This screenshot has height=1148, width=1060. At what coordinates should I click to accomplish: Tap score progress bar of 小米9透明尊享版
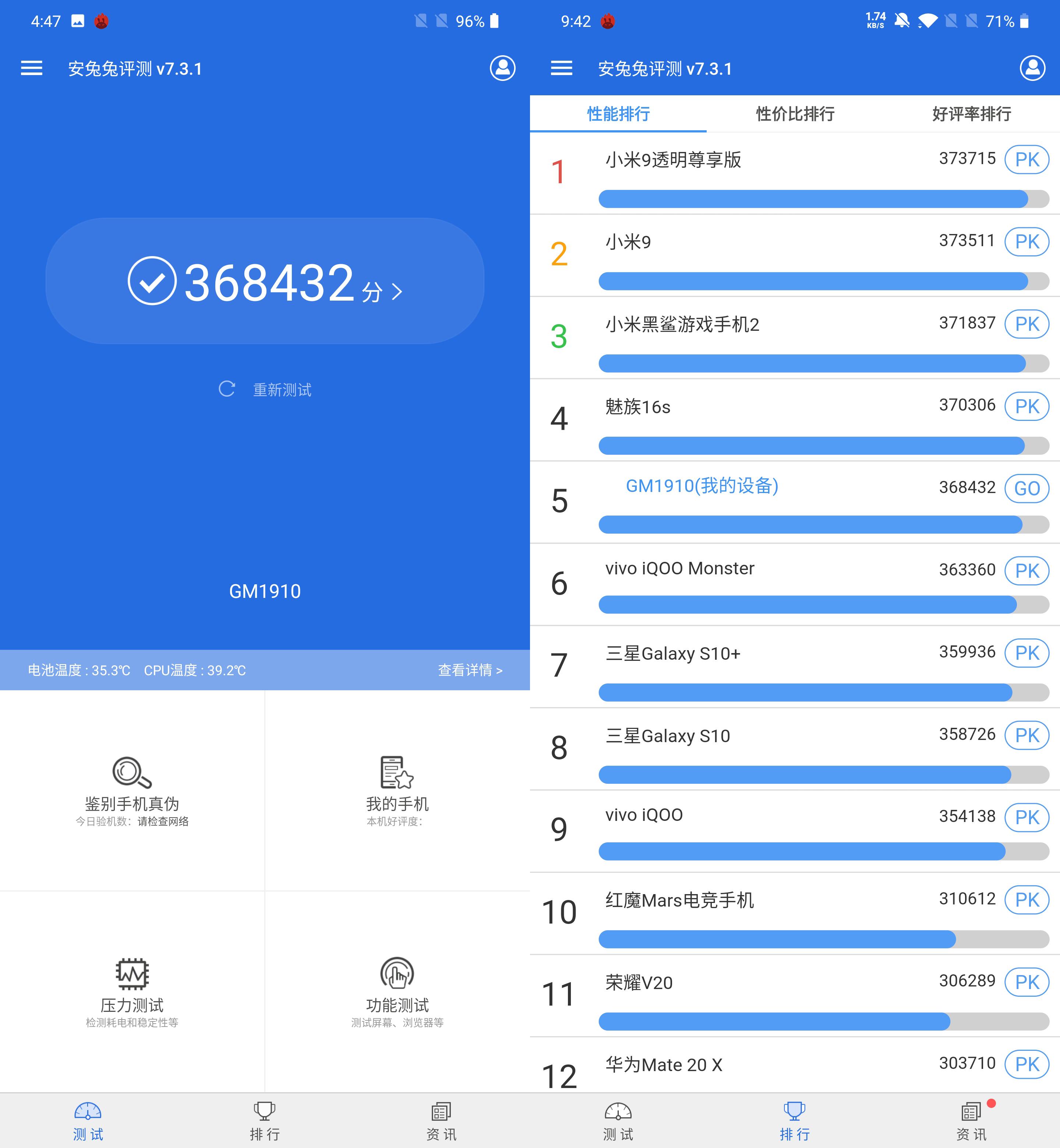coord(824,199)
